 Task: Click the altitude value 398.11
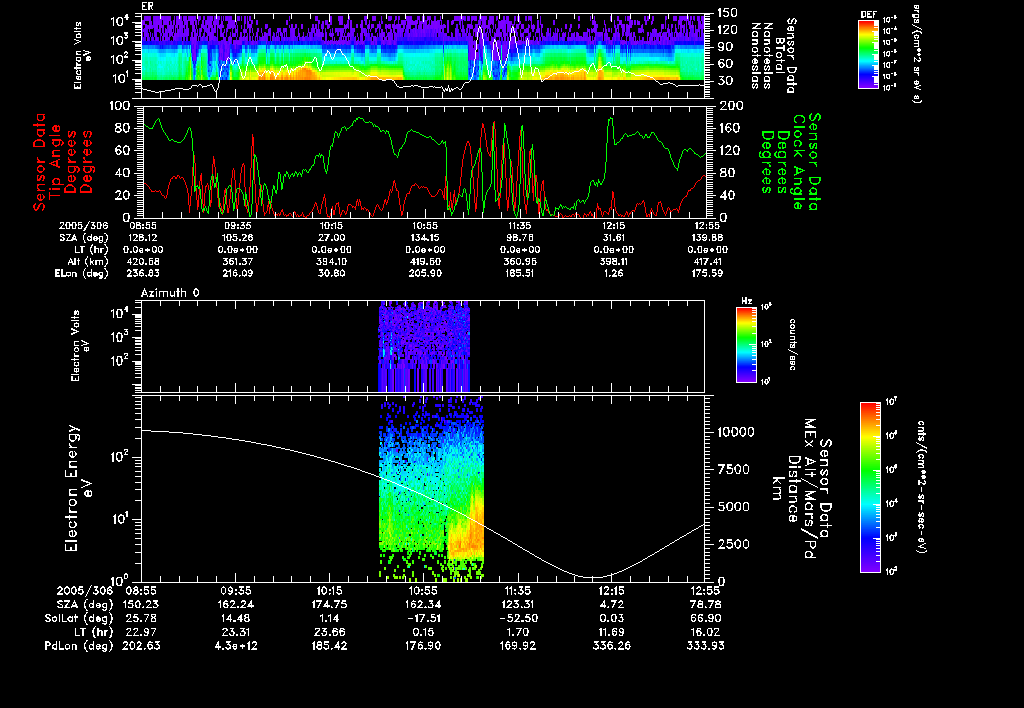pos(613,261)
